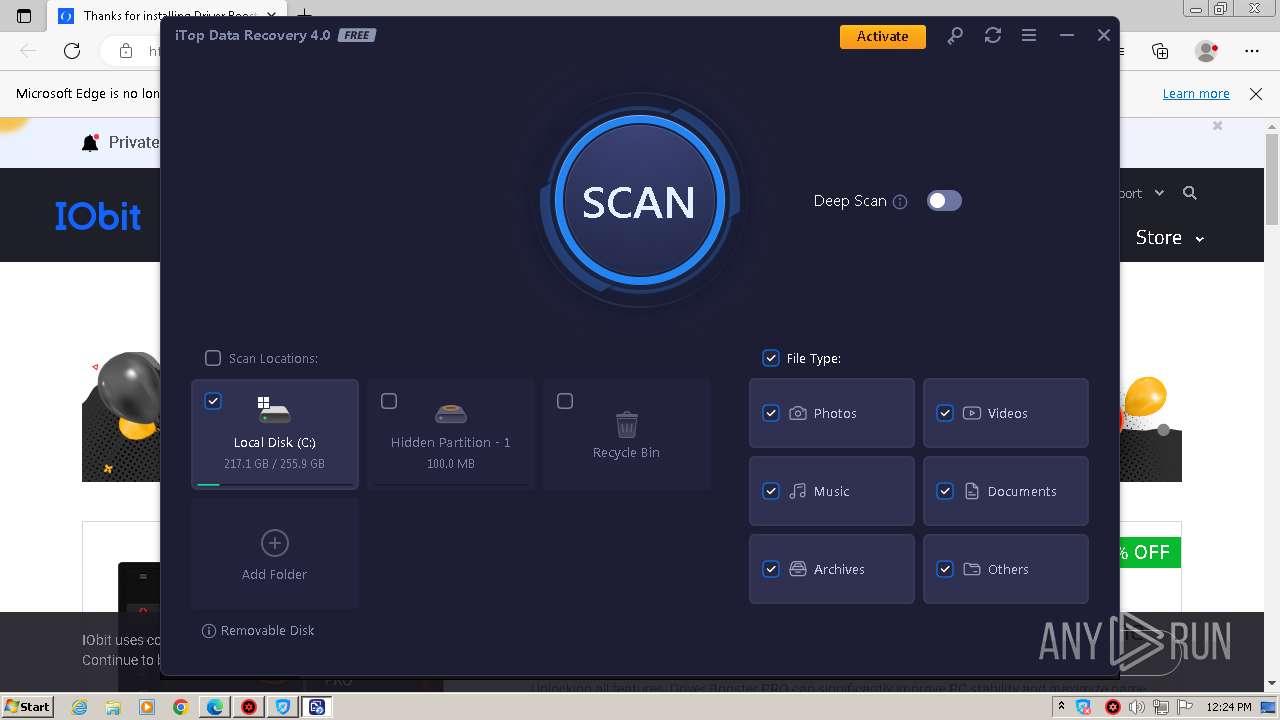Uncheck the Photos file type checkbox

tap(771, 413)
